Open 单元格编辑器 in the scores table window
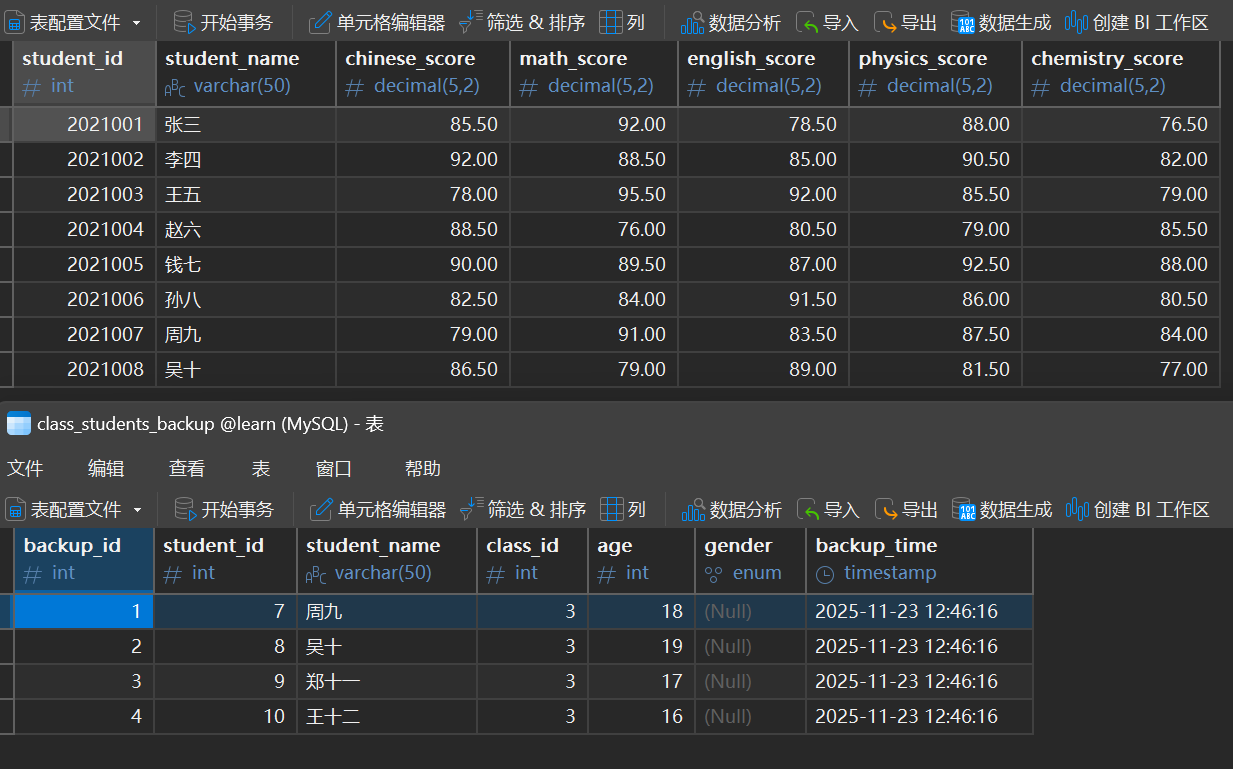The height and width of the screenshot is (769, 1233). (377, 22)
